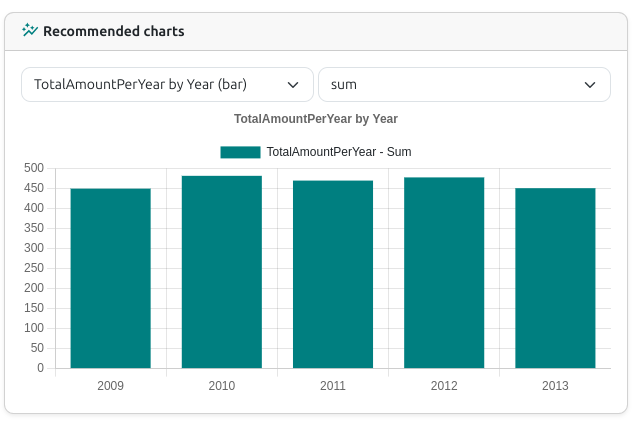632x426 pixels.
Task: Select the 2011 bar in the chart
Action: tap(333, 274)
